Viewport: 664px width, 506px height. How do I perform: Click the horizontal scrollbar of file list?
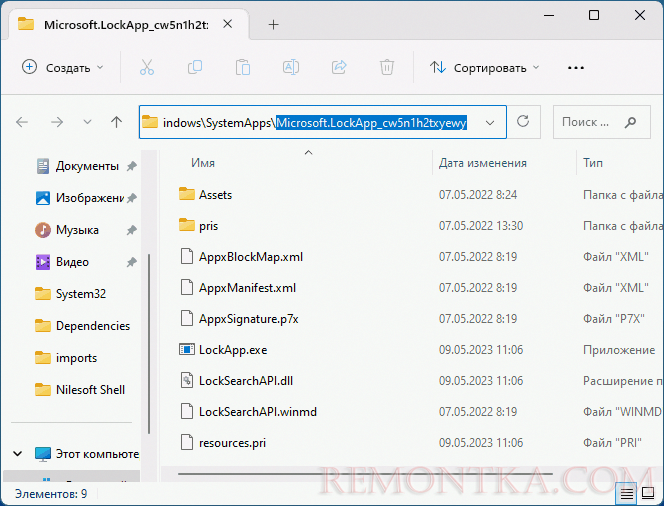pyautogui.click(x=365, y=474)
